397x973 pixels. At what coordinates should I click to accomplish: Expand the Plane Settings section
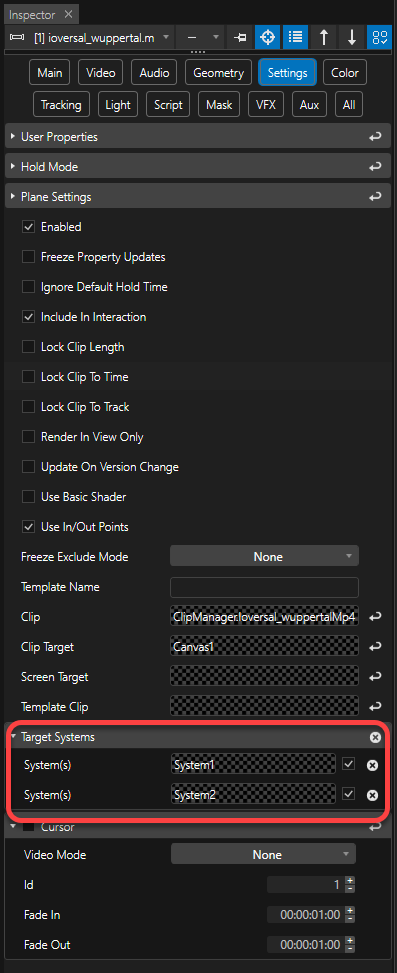13,197
